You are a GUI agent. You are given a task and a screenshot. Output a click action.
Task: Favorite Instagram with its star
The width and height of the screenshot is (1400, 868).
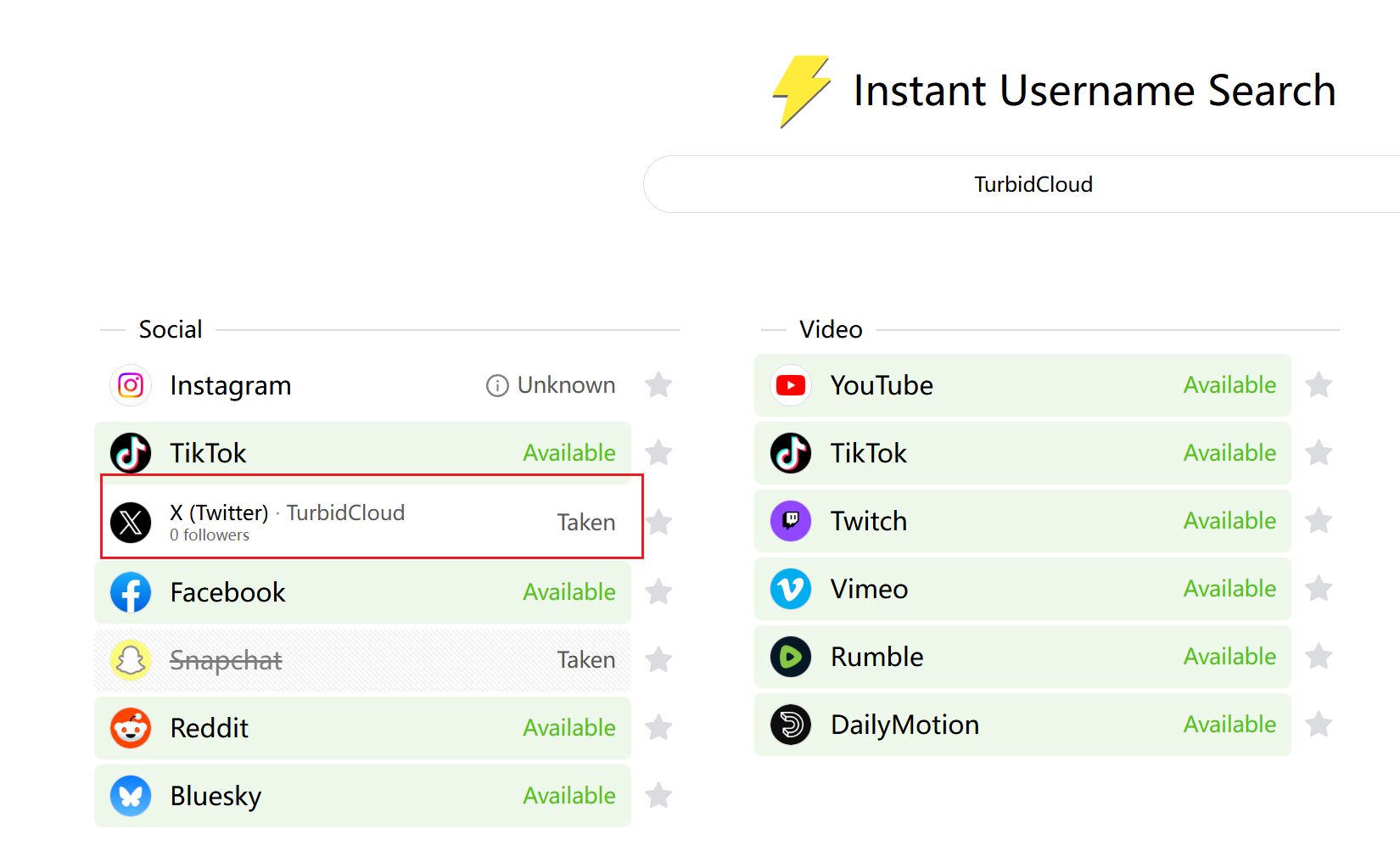(x=658, y=385)
